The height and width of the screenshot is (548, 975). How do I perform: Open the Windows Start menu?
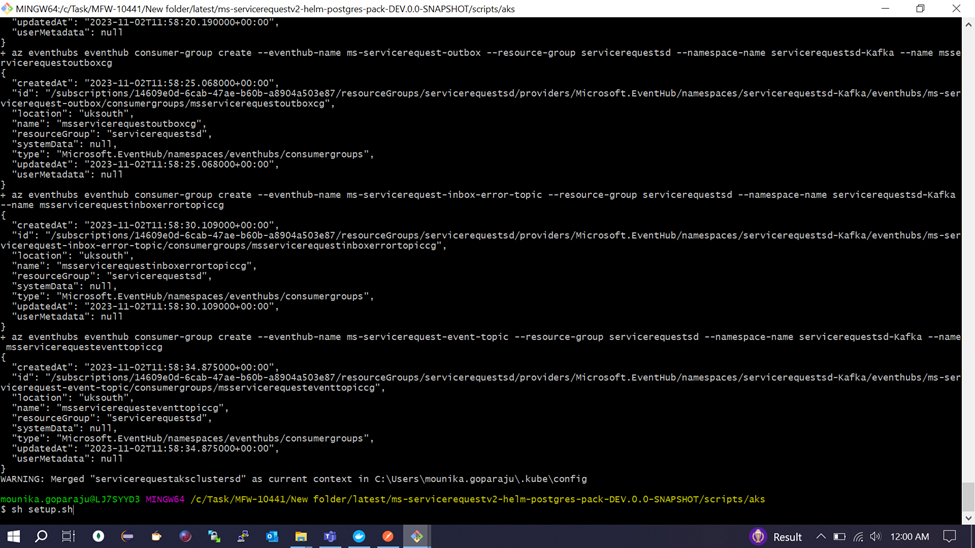(x=13, y=537)
